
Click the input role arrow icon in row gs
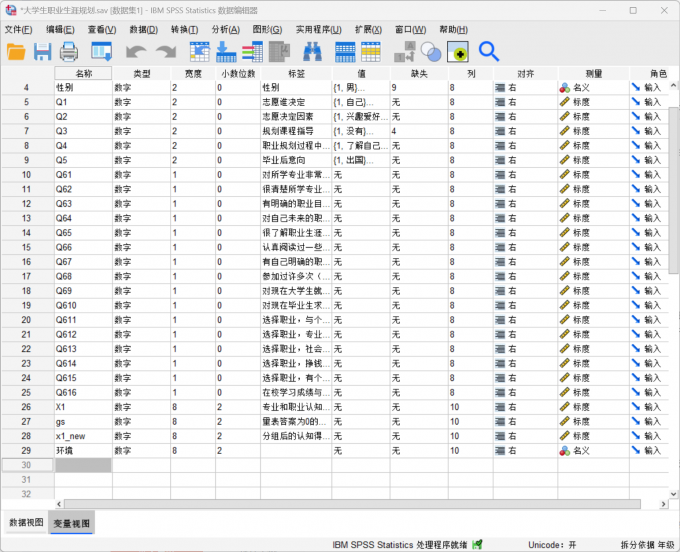[x=636, y=421]
